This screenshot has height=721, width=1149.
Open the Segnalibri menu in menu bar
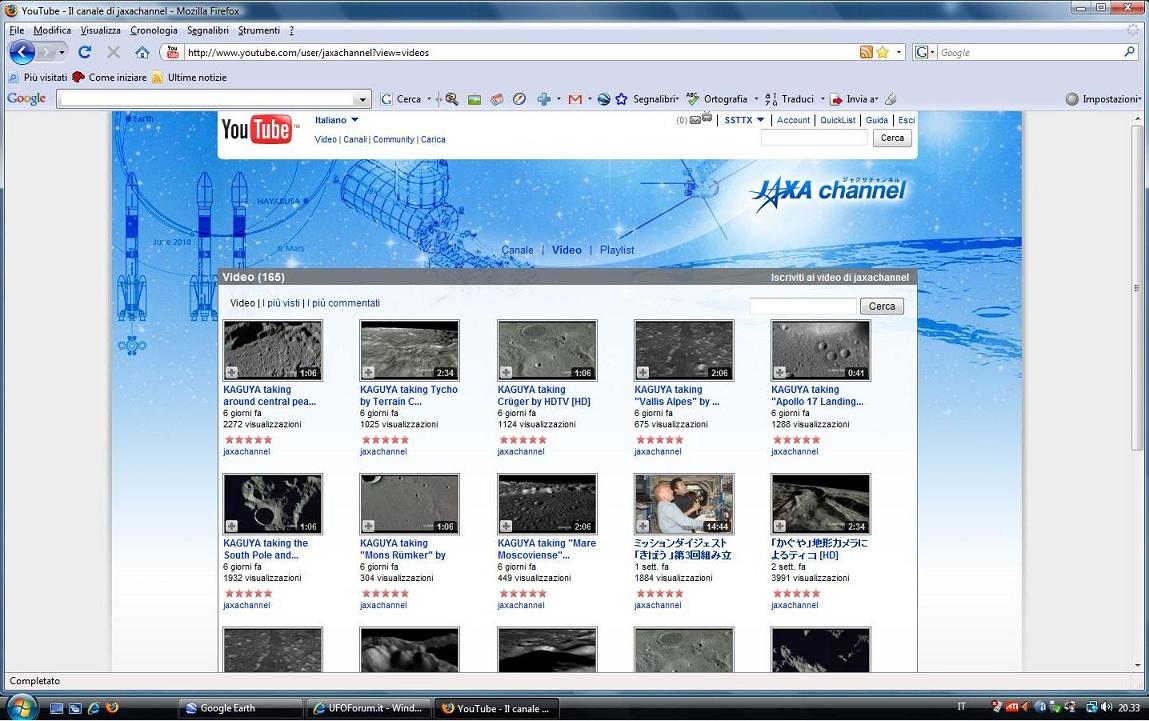(x=207, y=30)
